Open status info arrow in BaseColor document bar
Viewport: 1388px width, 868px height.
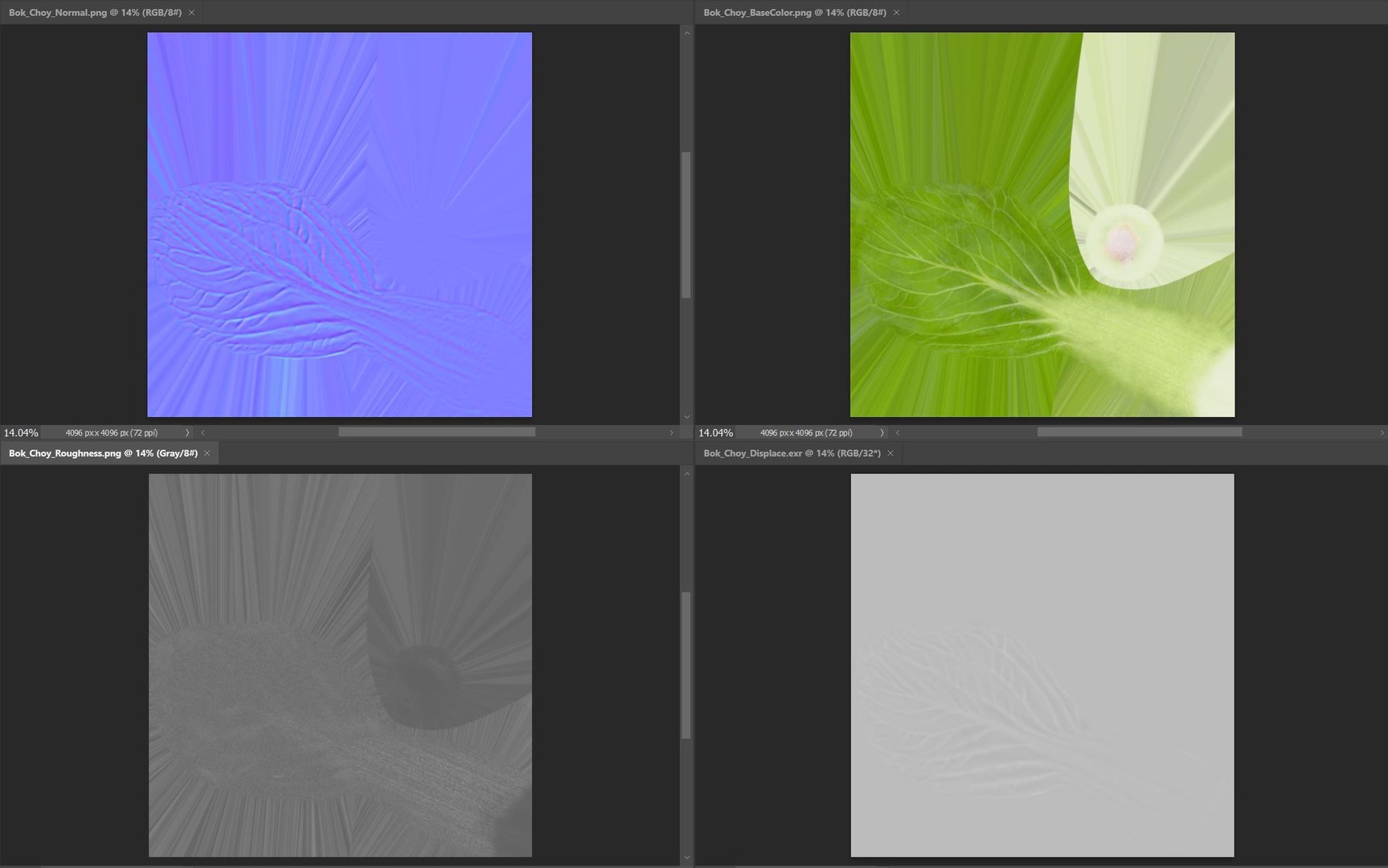point(882,432)
